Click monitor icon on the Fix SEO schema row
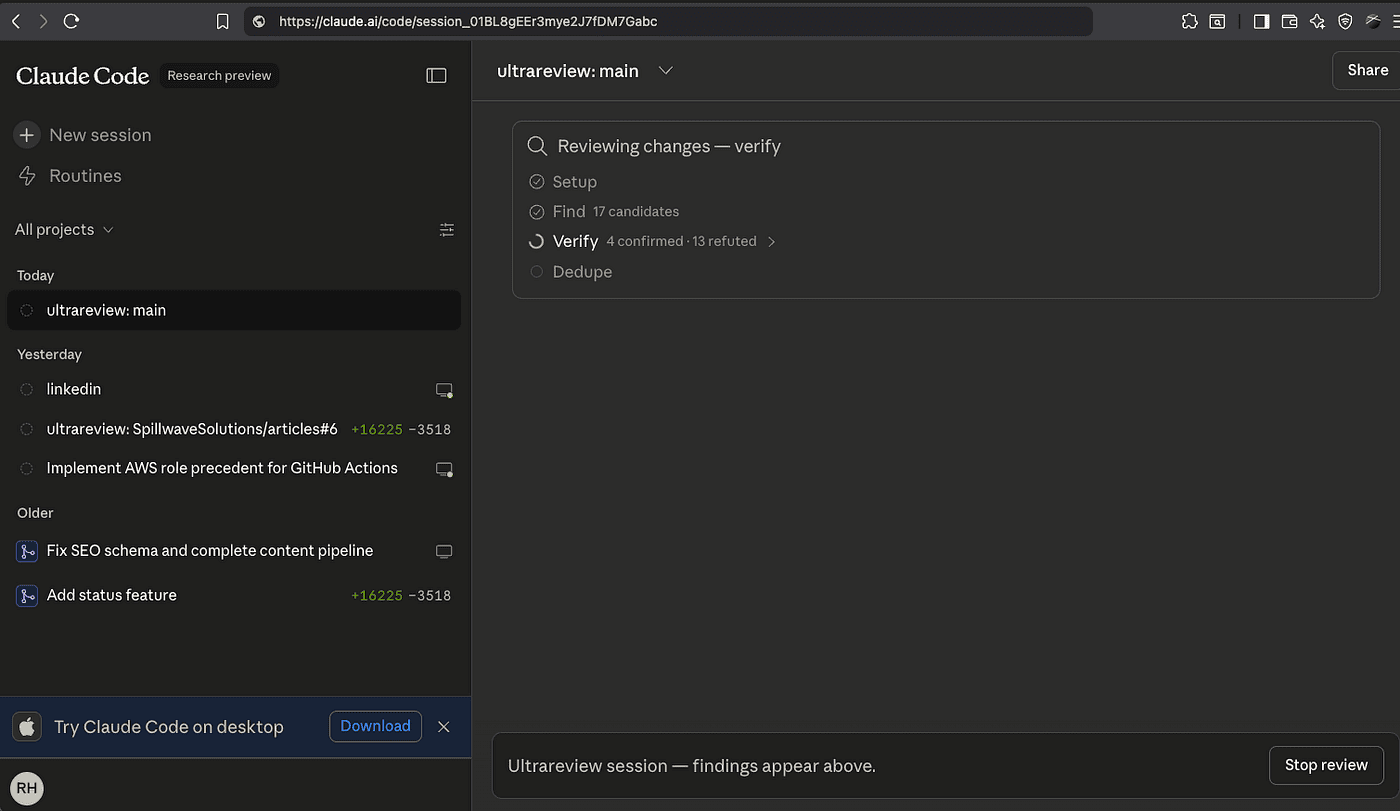The height and width of the screenshot is (811, 1400). (444, 551)
